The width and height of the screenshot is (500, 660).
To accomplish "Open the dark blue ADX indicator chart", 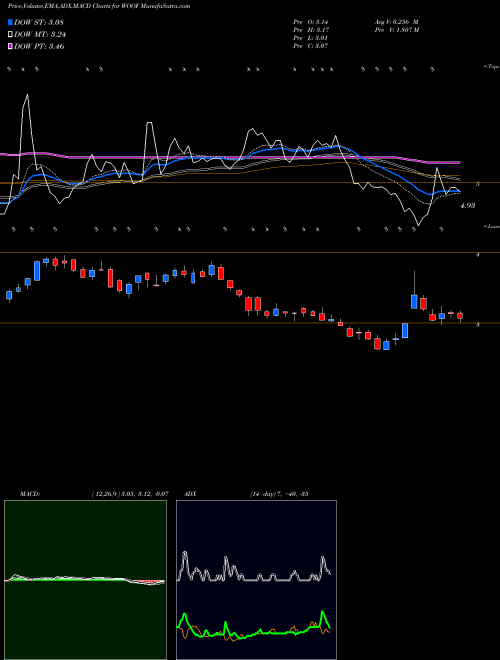I will [x=256, y=580].
